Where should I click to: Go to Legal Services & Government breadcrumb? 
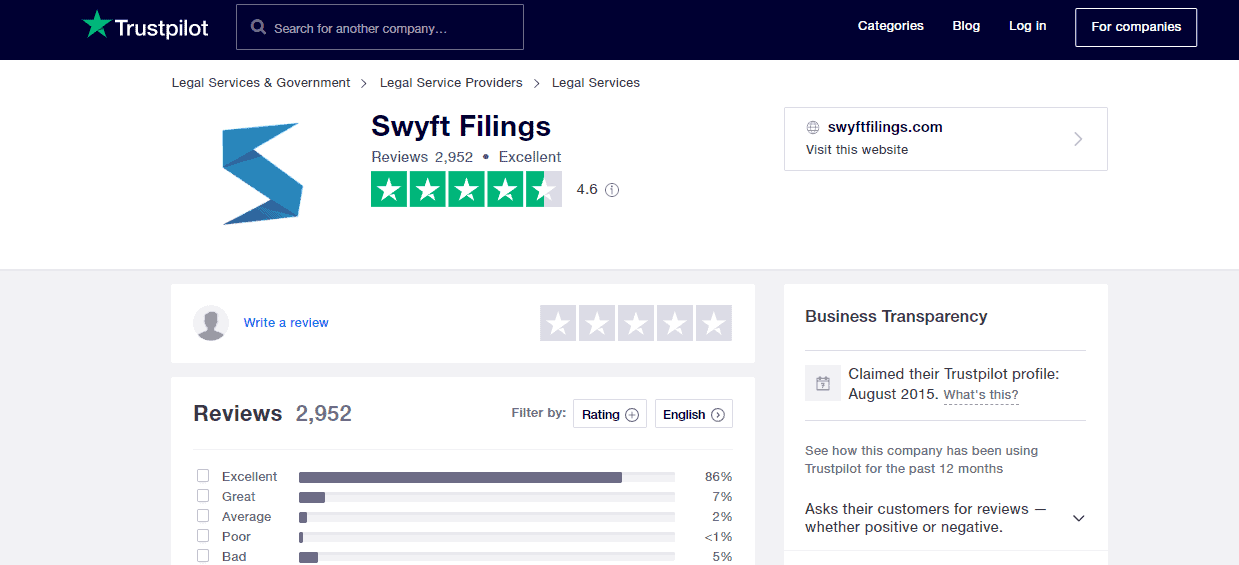pos(261,83)
